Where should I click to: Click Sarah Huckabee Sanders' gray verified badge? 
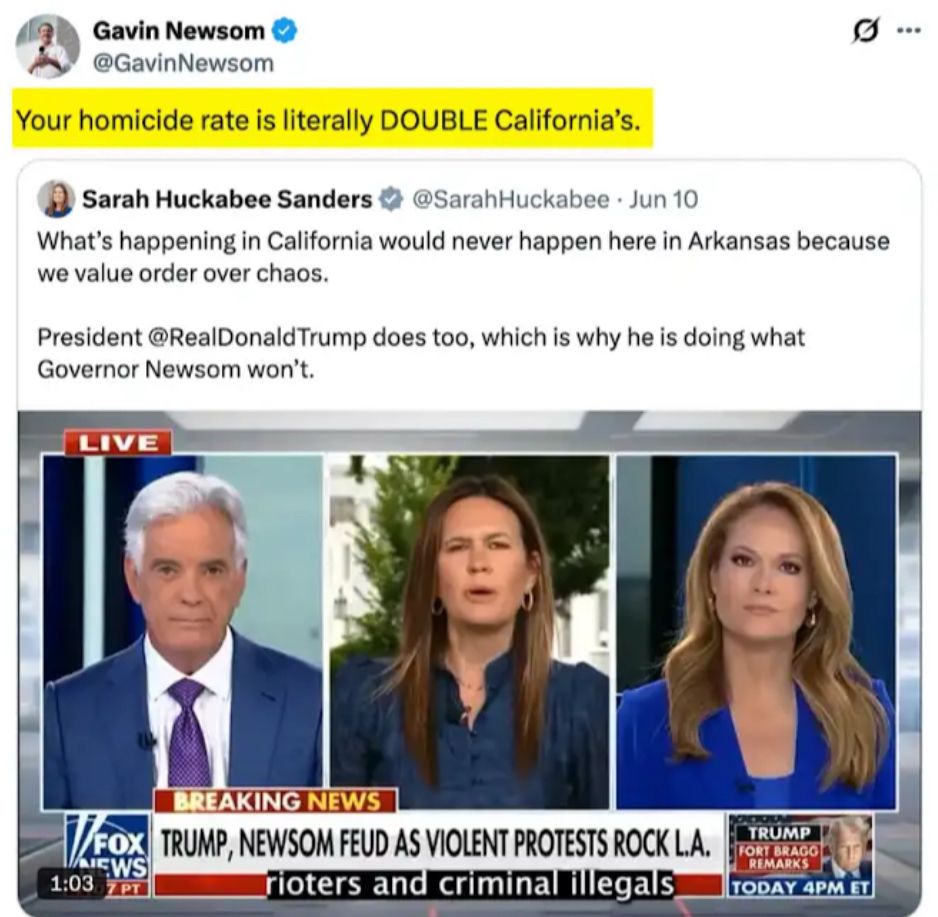click(x=391, y=199)
